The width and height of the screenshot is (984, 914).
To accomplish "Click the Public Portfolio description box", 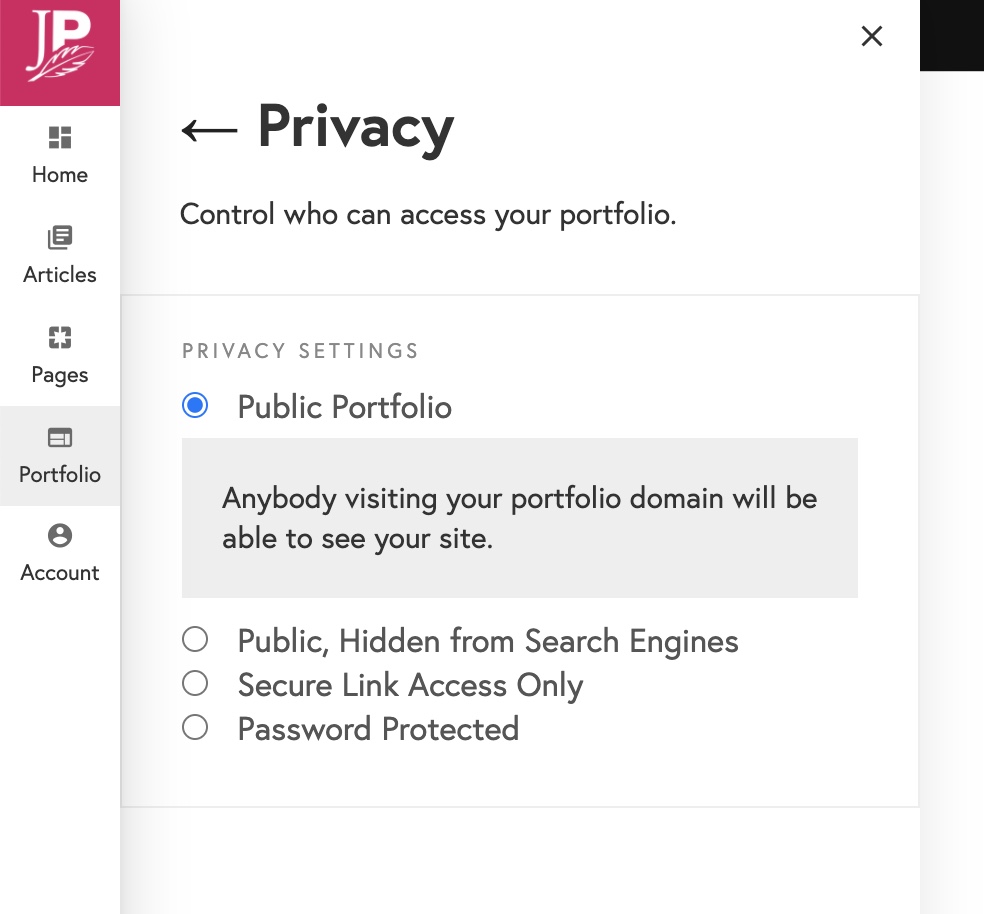I will tap(520, 518).
